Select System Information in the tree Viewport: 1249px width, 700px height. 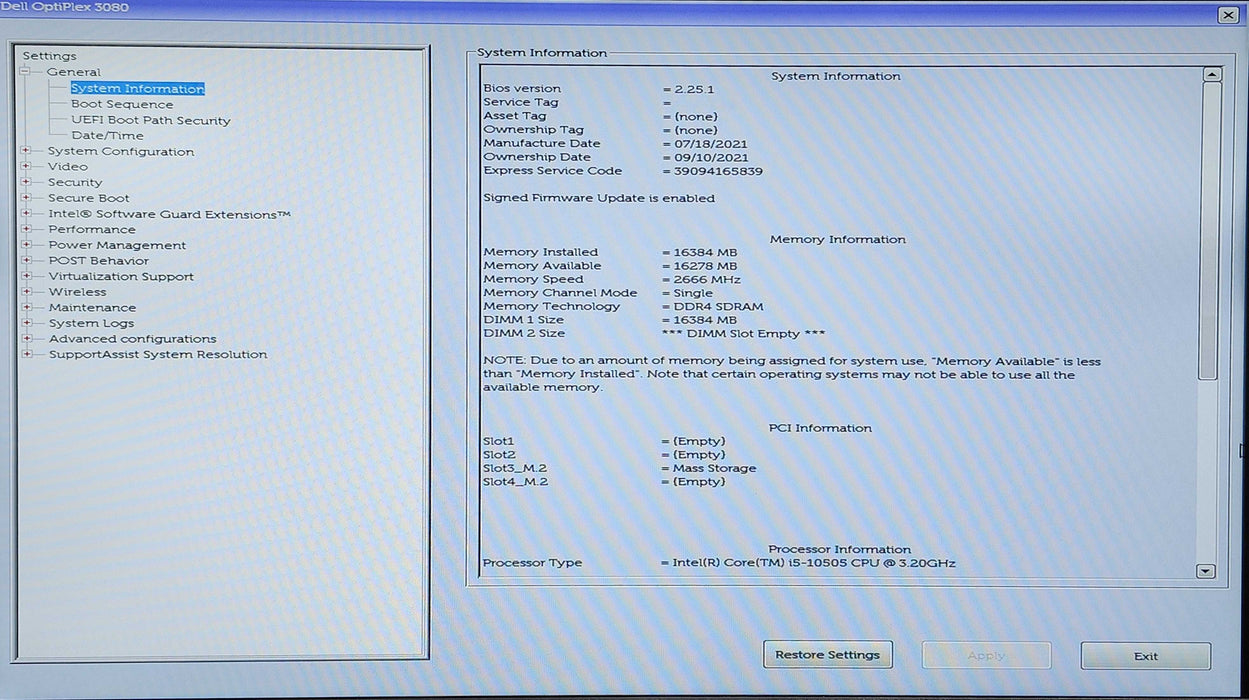pos(137,89)
